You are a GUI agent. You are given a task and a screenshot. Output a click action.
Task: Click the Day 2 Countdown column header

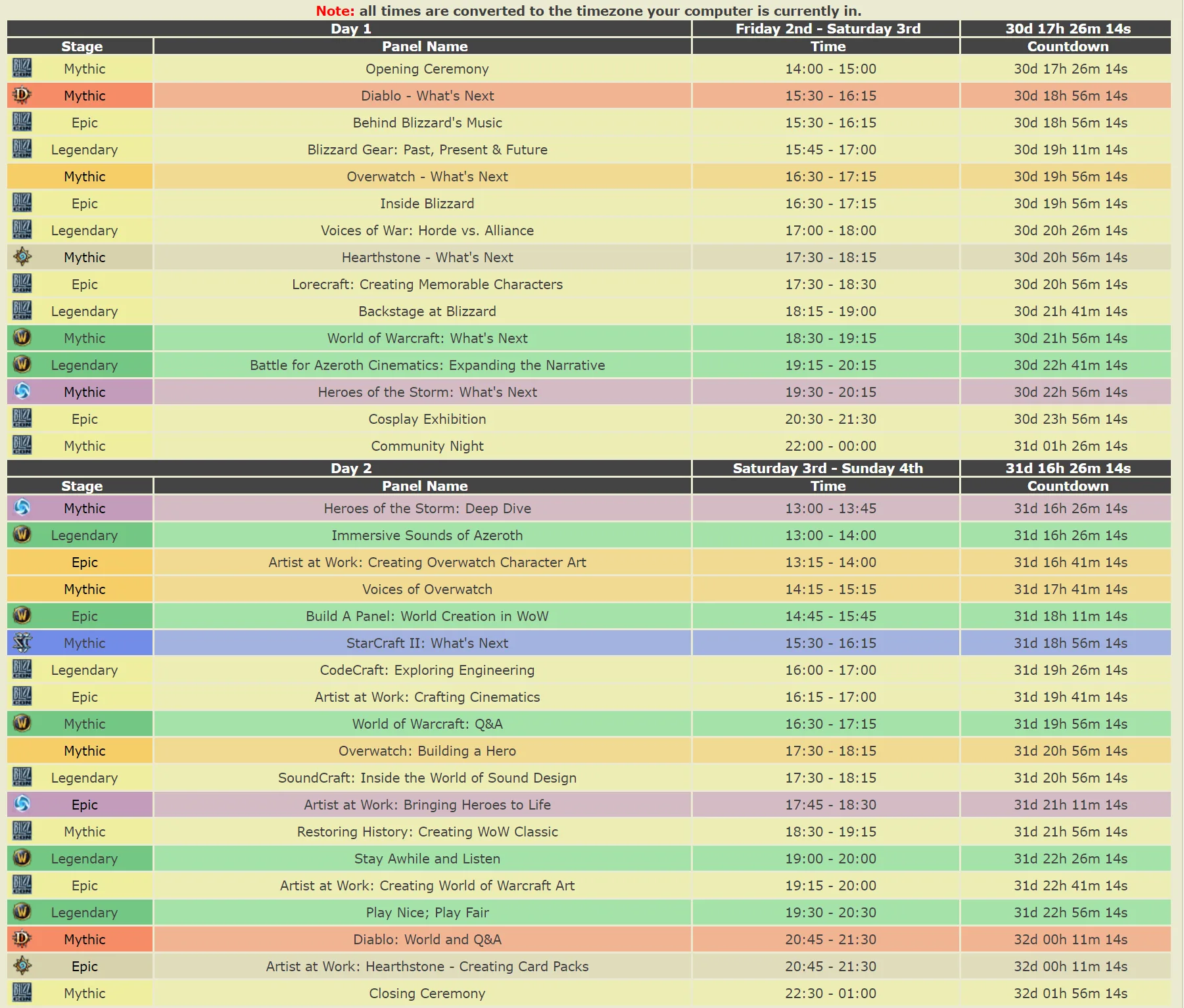1066,486
